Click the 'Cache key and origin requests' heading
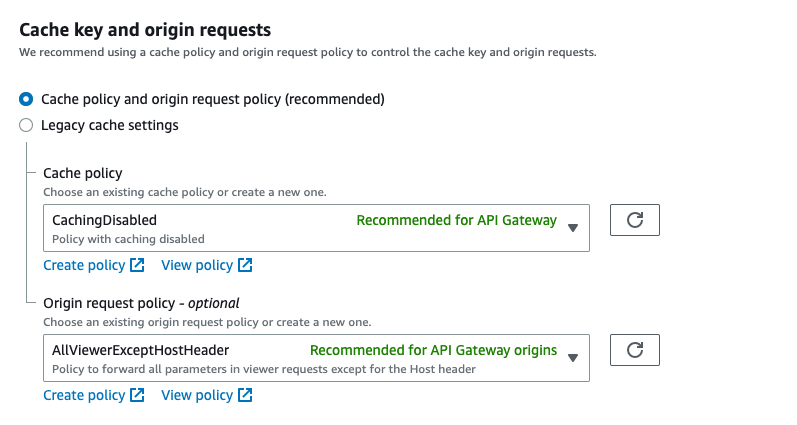Image resolution: width=797 pixels, height=425 pixels. [145, 30]
